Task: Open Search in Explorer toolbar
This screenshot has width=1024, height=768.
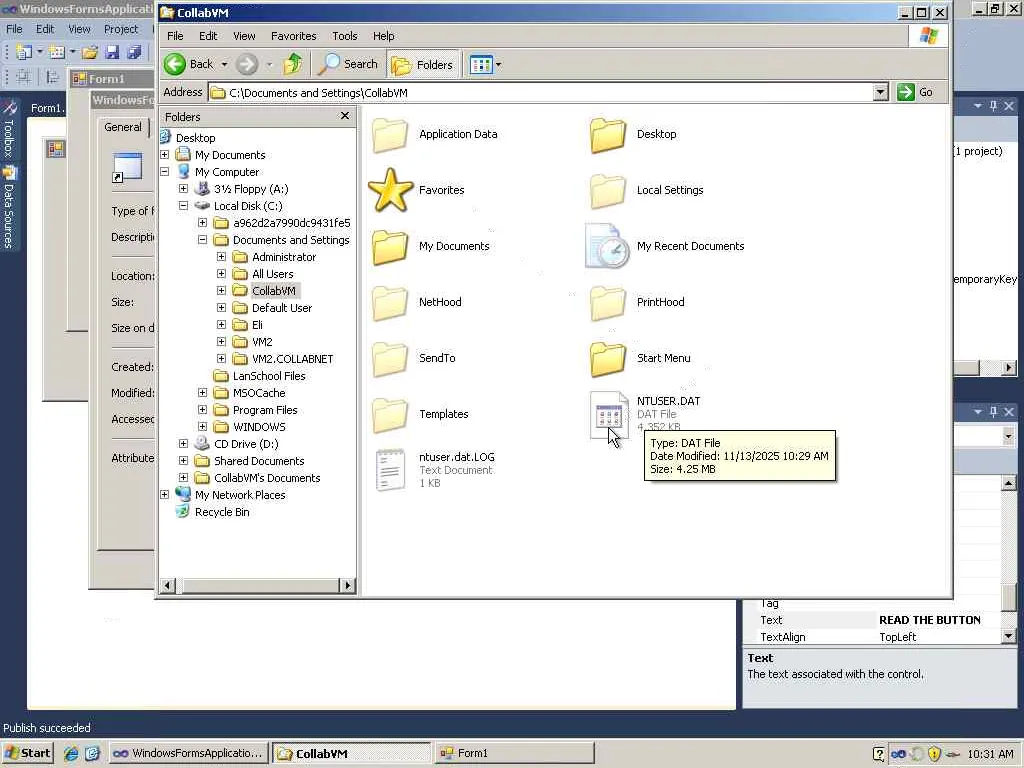Action: pos(348,64)
